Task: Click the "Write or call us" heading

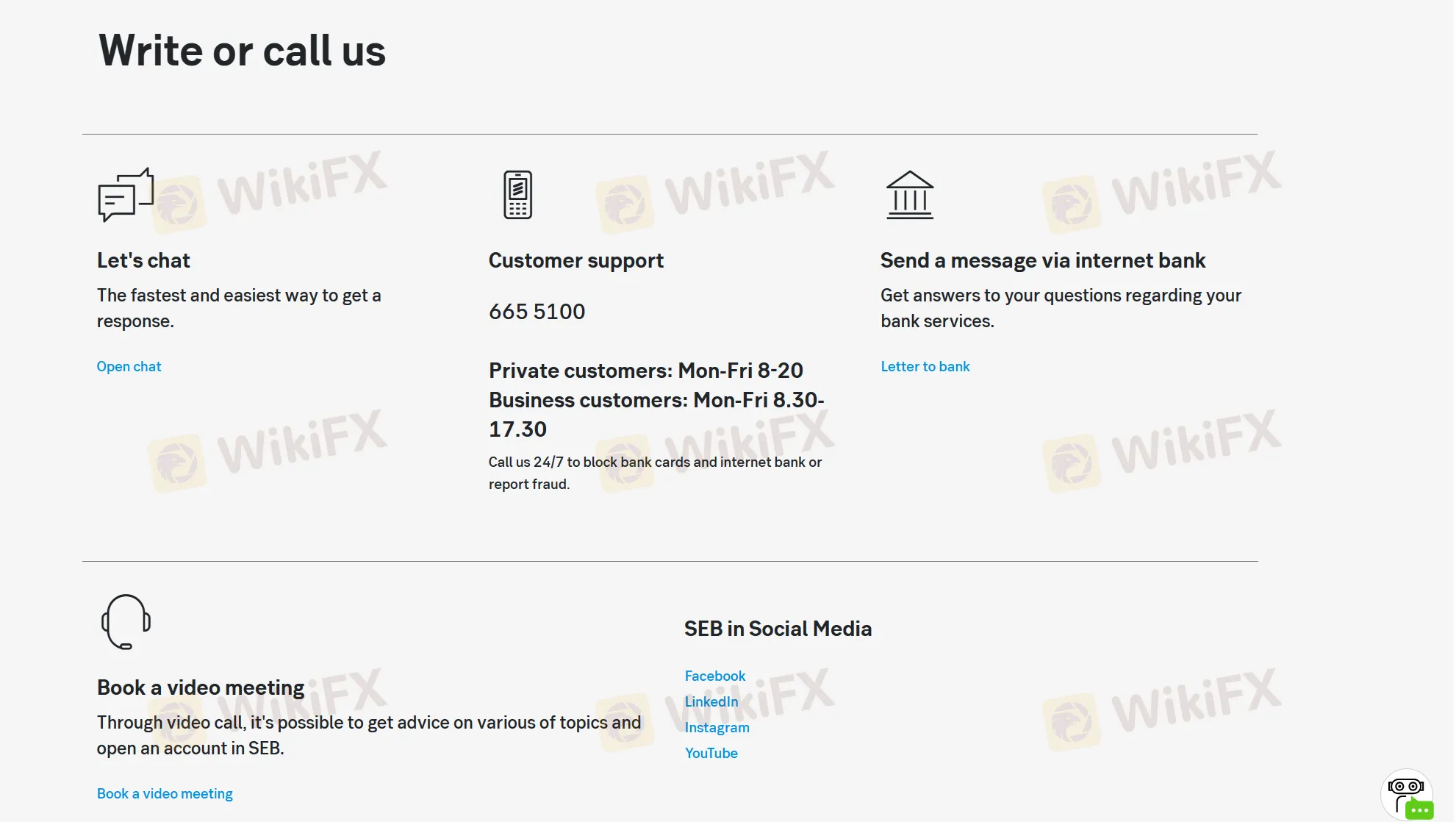Action: (x=241, y=49)
